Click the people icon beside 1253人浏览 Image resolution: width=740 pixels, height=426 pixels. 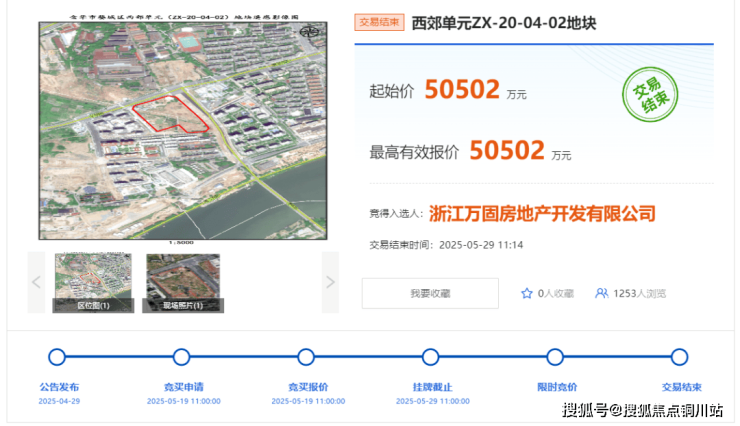click(602, 294)
